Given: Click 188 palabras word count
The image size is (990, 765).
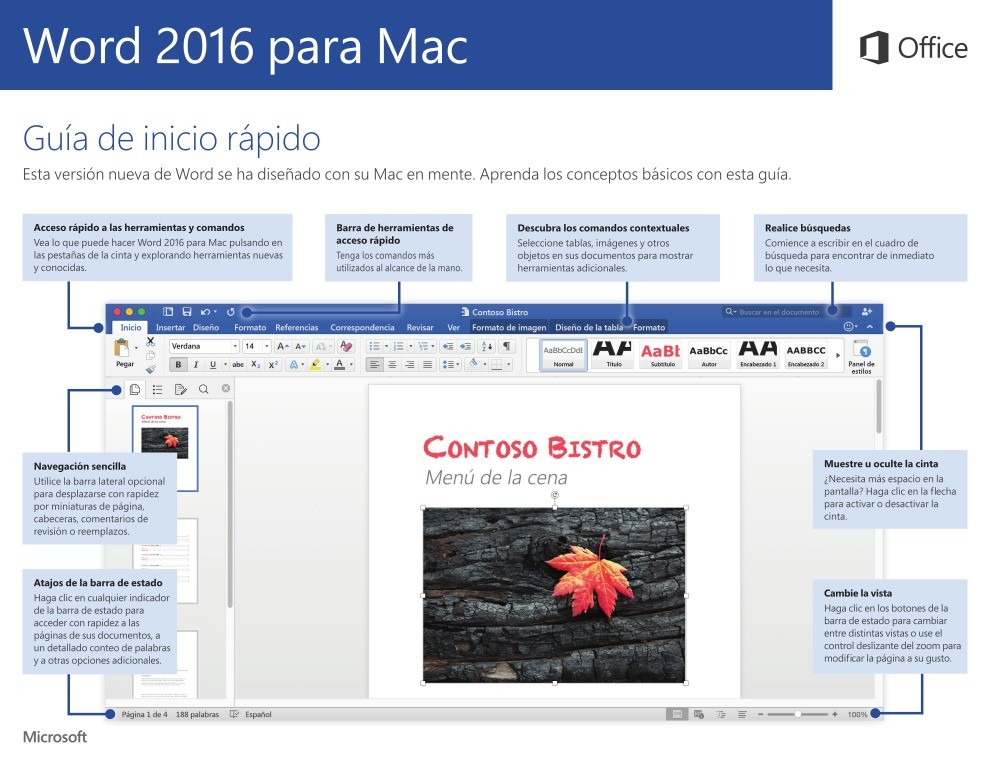Looking at the screenshot, I should tap(197, 715).
